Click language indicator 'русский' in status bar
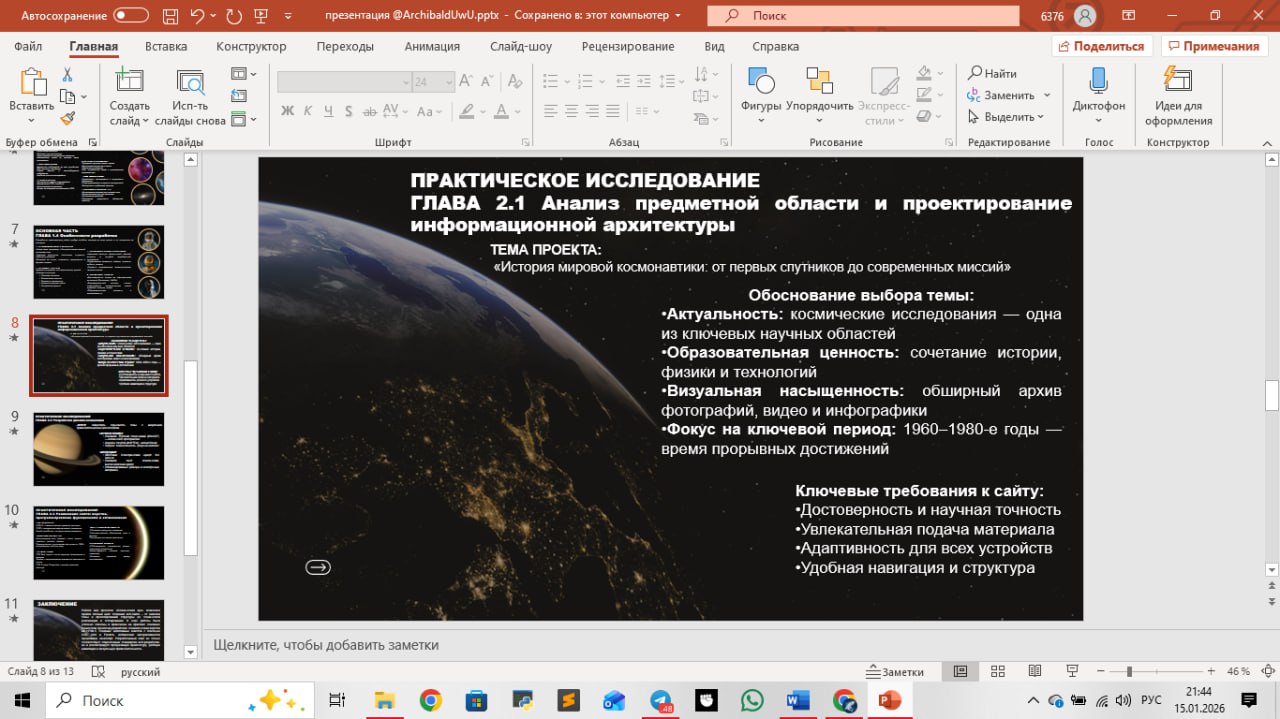Image resolution: width=1280 pixels, height=719 pixels. (x=141, y=672)
